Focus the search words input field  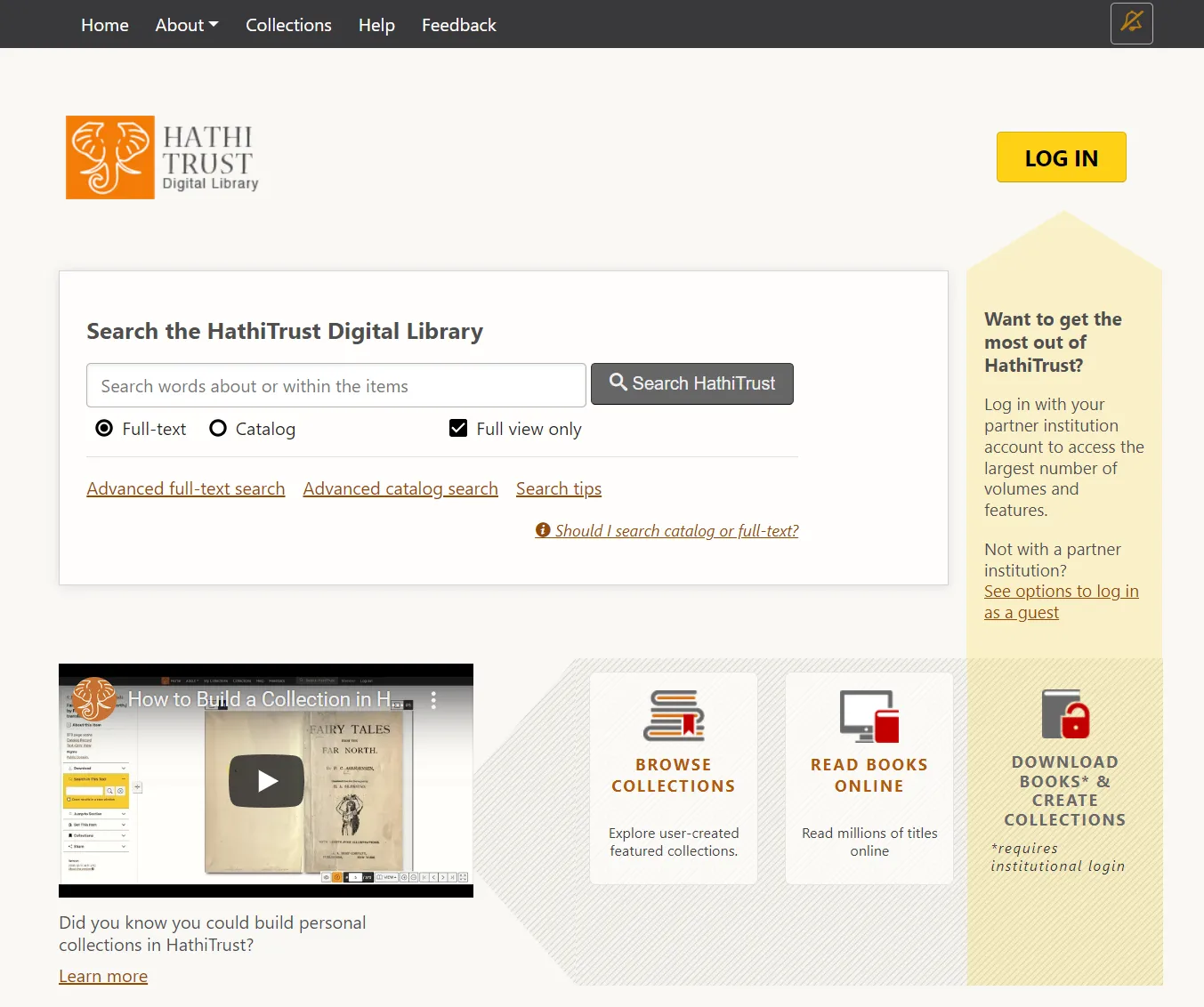click(336, 386)
